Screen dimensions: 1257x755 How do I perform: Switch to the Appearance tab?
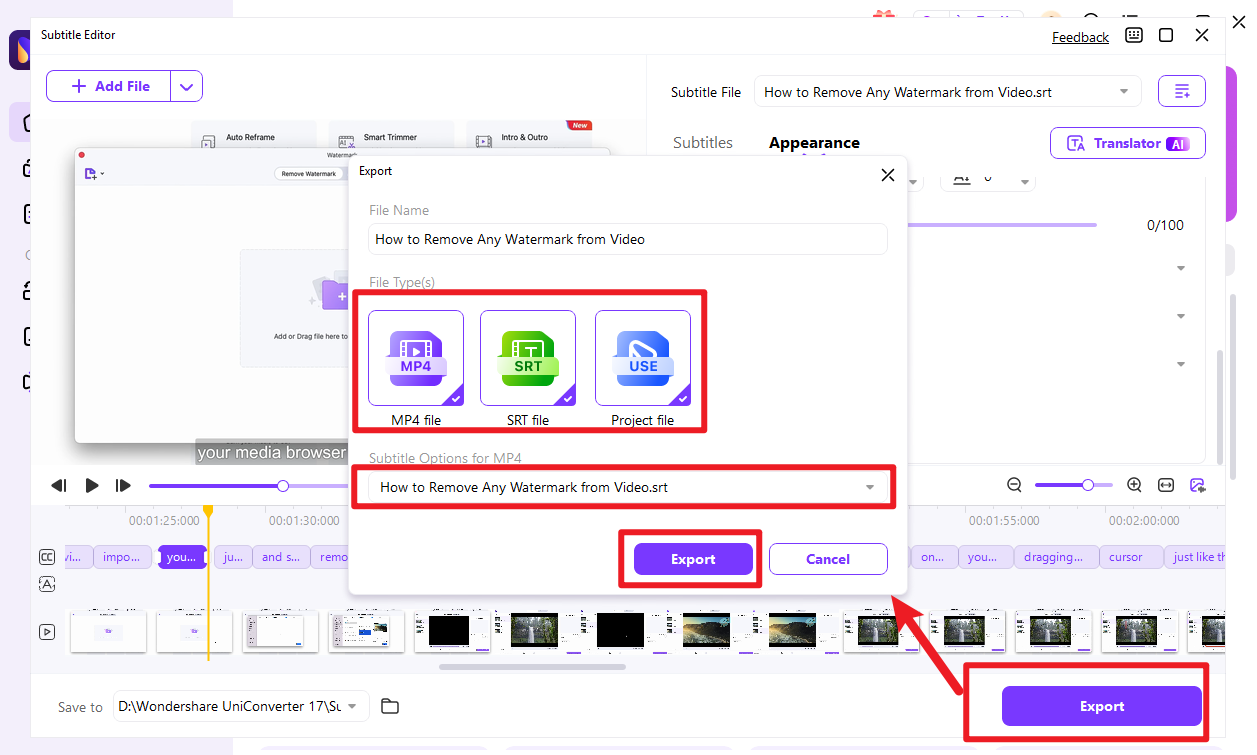tap(814, 142)
